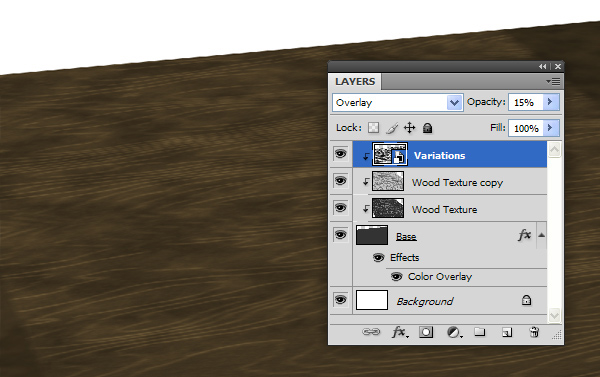Select the Wood Texture layer name

point(444,209)
